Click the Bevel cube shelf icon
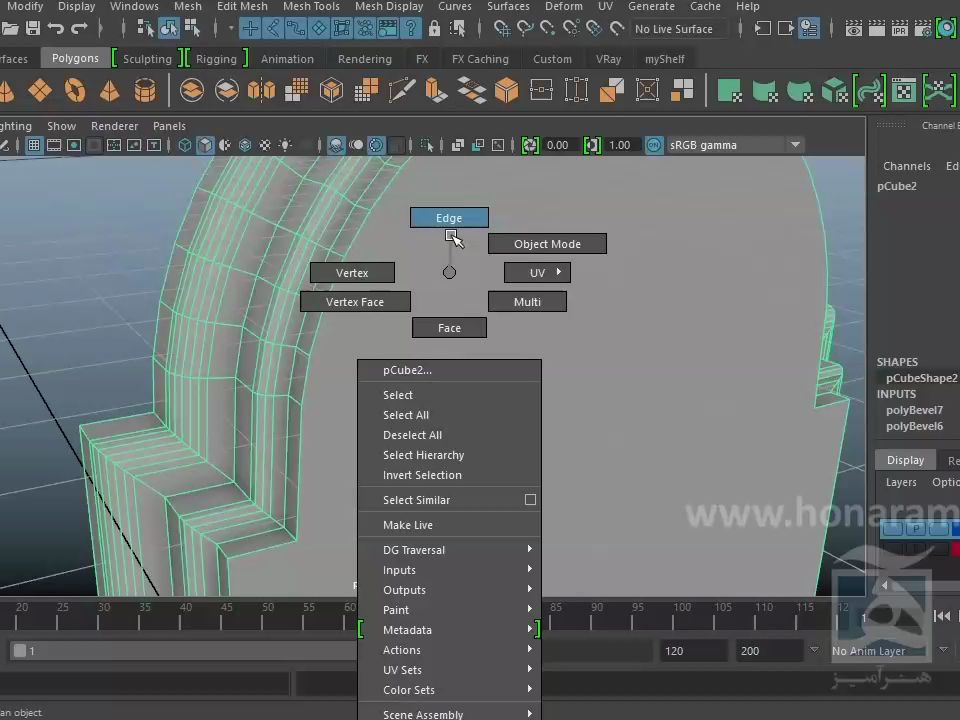The image size is (960, 720). click(507, 91)
